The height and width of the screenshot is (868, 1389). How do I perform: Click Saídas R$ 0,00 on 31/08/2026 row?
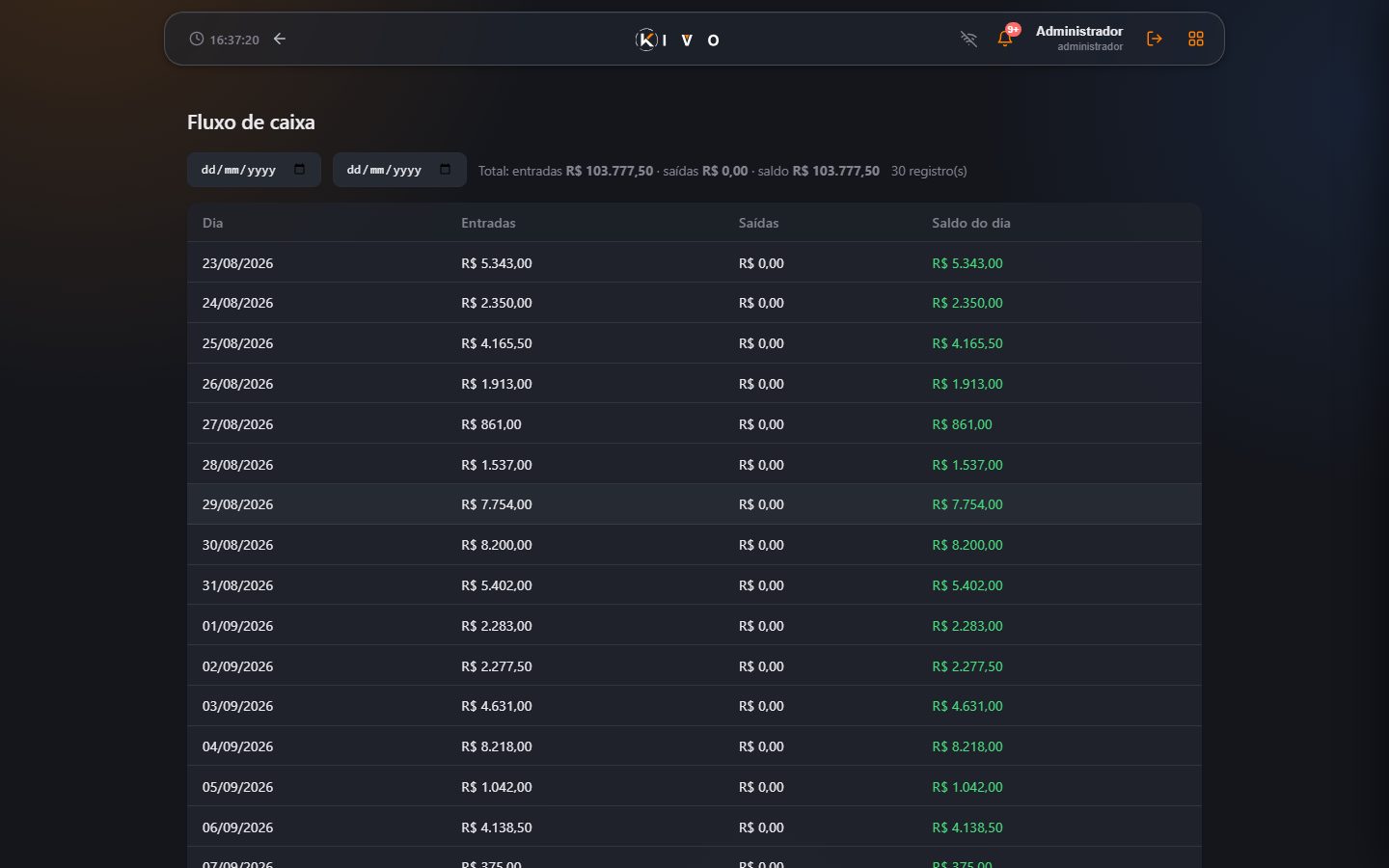[x=761, y=585]
